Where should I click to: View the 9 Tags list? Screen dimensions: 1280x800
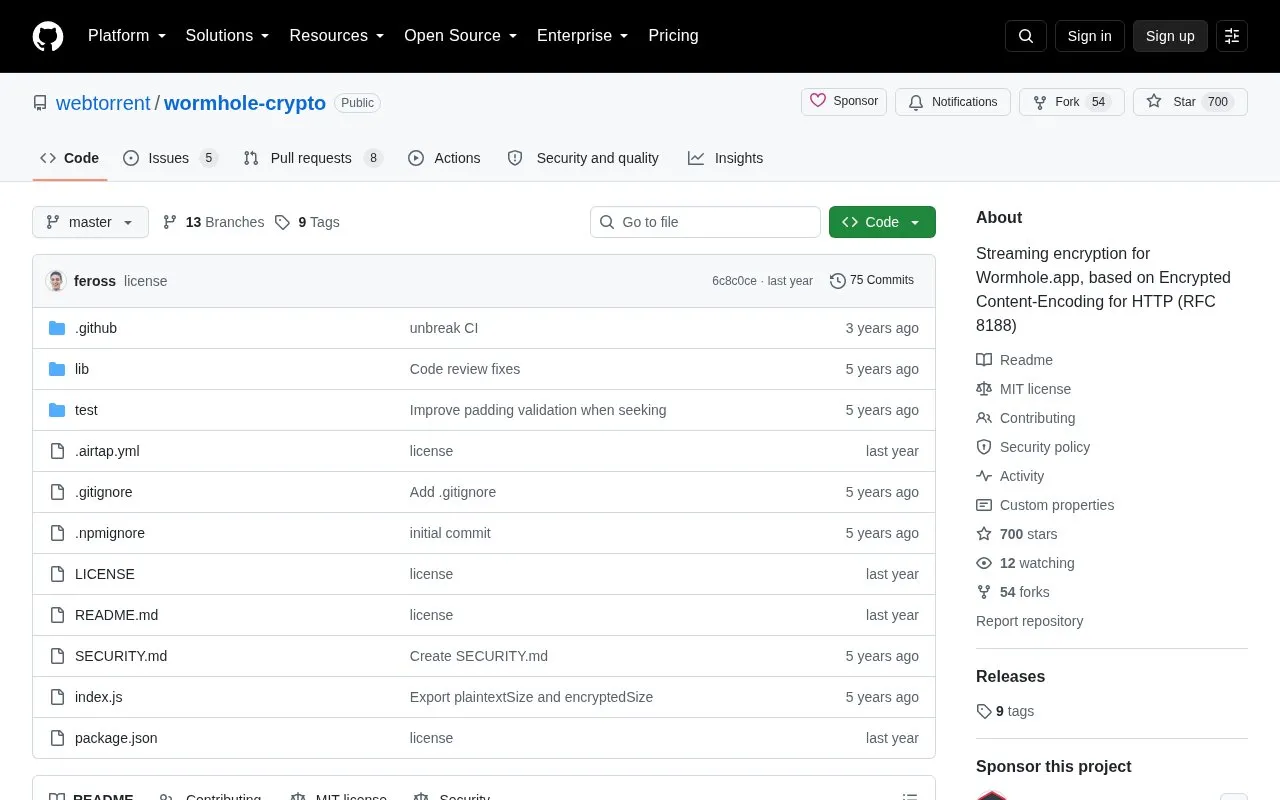coord(307,222)
